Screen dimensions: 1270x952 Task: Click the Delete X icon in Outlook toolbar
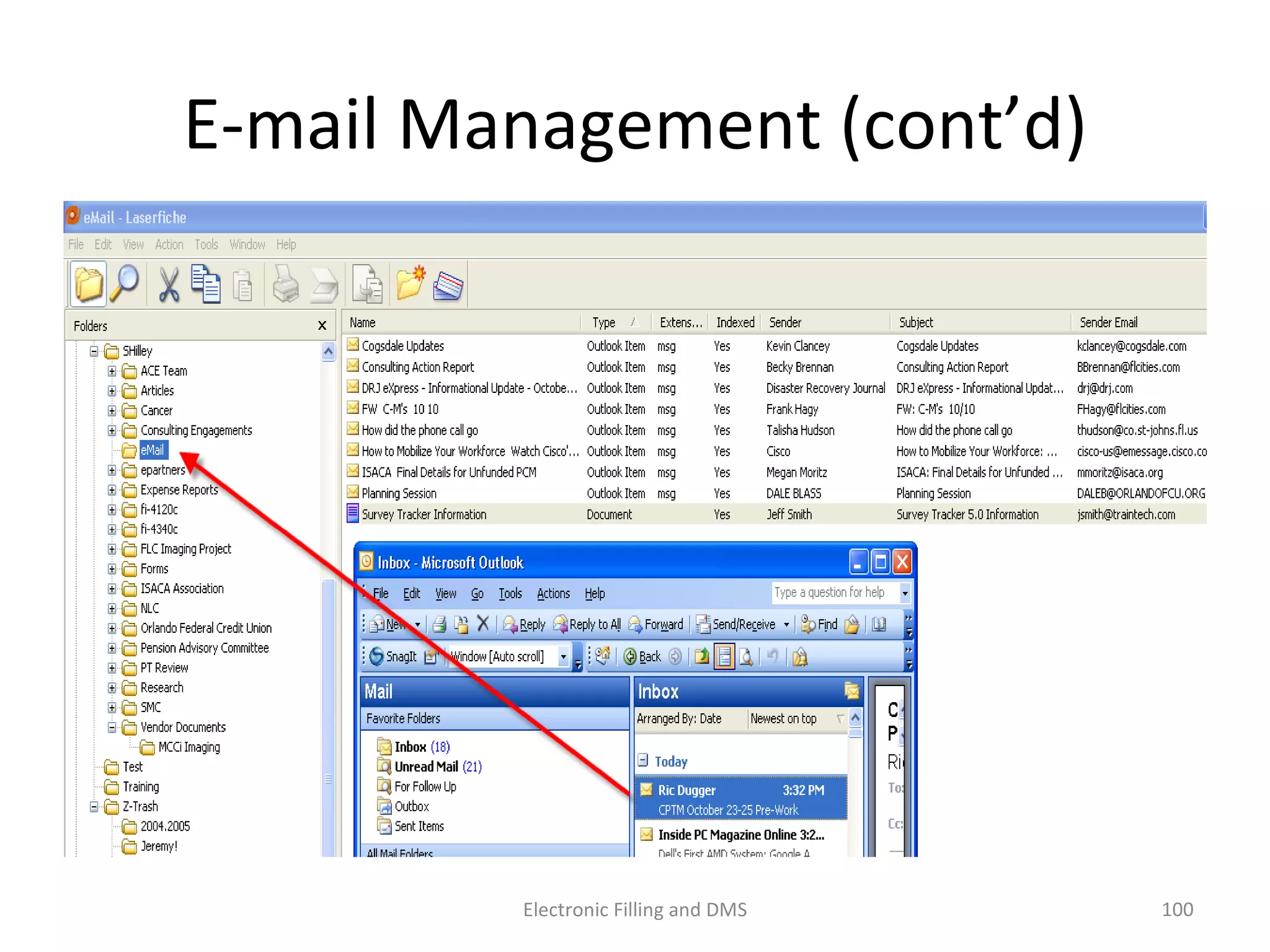[483, 624]
